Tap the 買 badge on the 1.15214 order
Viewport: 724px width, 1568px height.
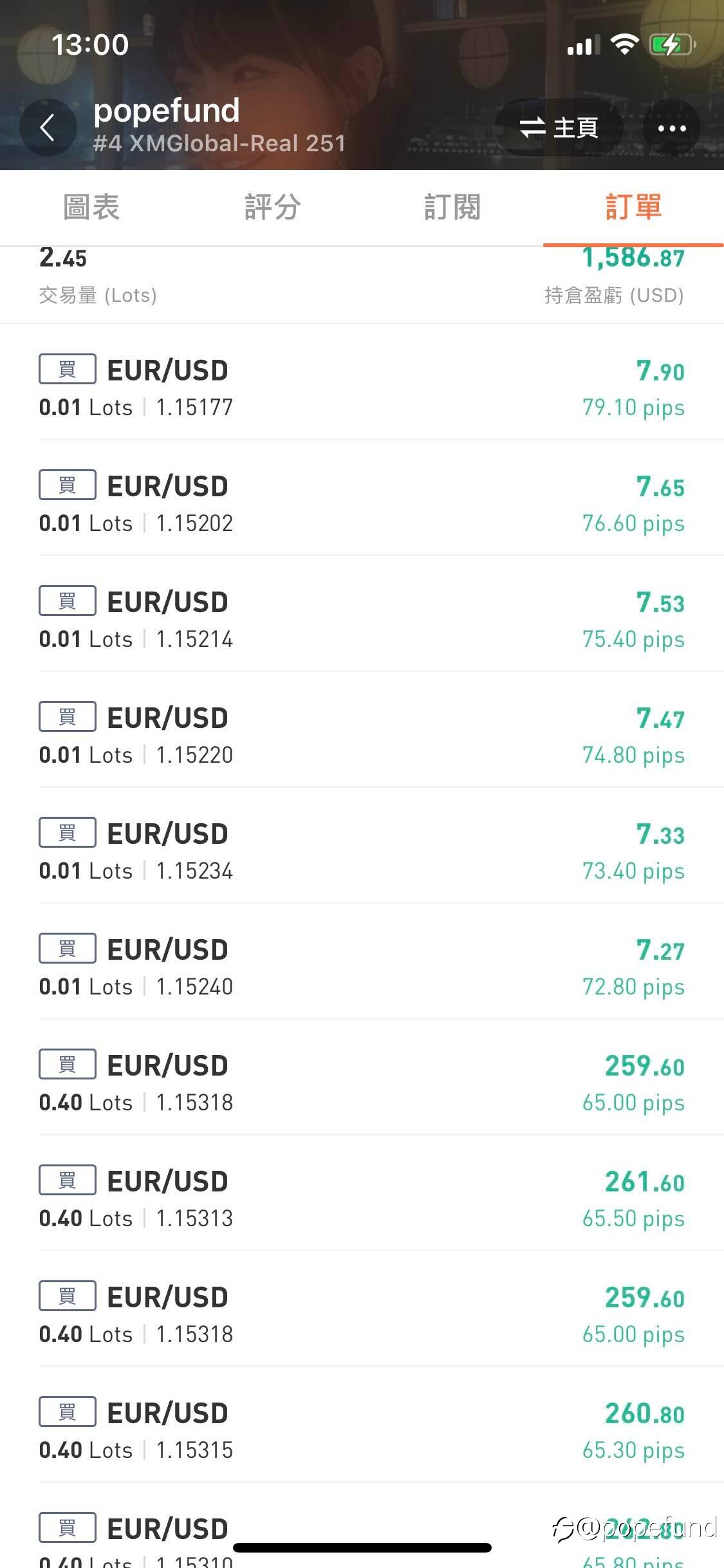68,601
